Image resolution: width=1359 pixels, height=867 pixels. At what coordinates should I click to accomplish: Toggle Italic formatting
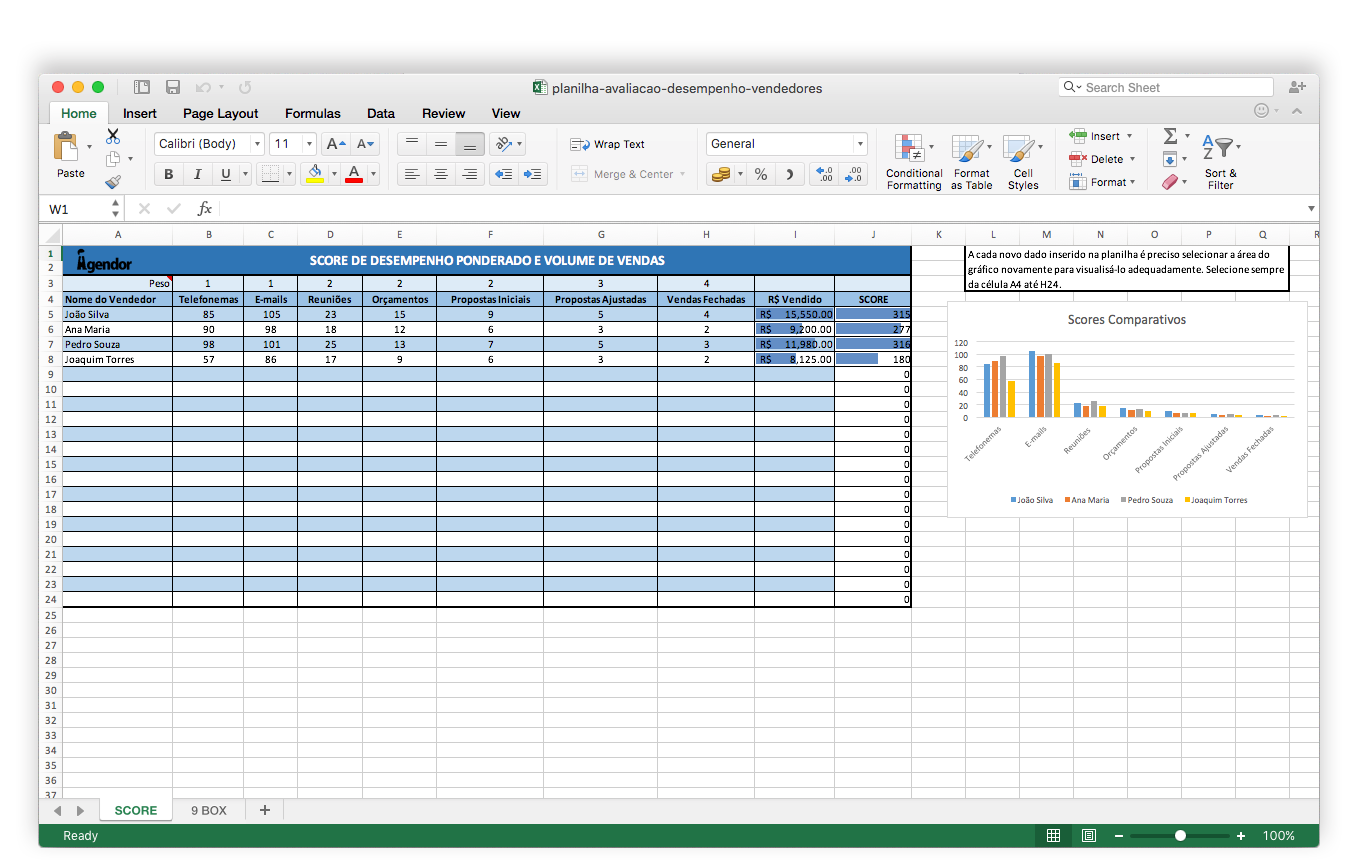197,174
